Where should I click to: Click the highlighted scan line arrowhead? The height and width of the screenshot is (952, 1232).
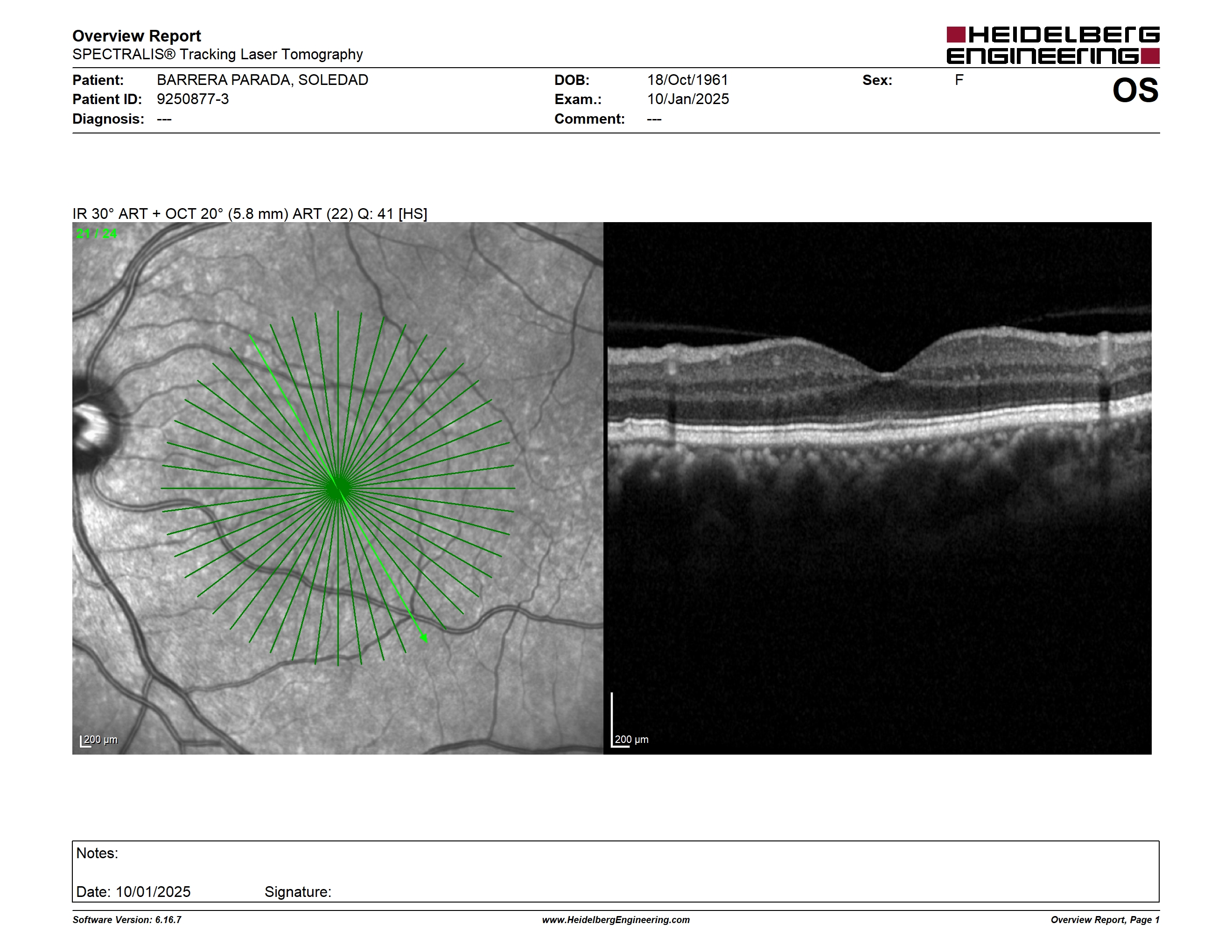[x=424, y=638]
